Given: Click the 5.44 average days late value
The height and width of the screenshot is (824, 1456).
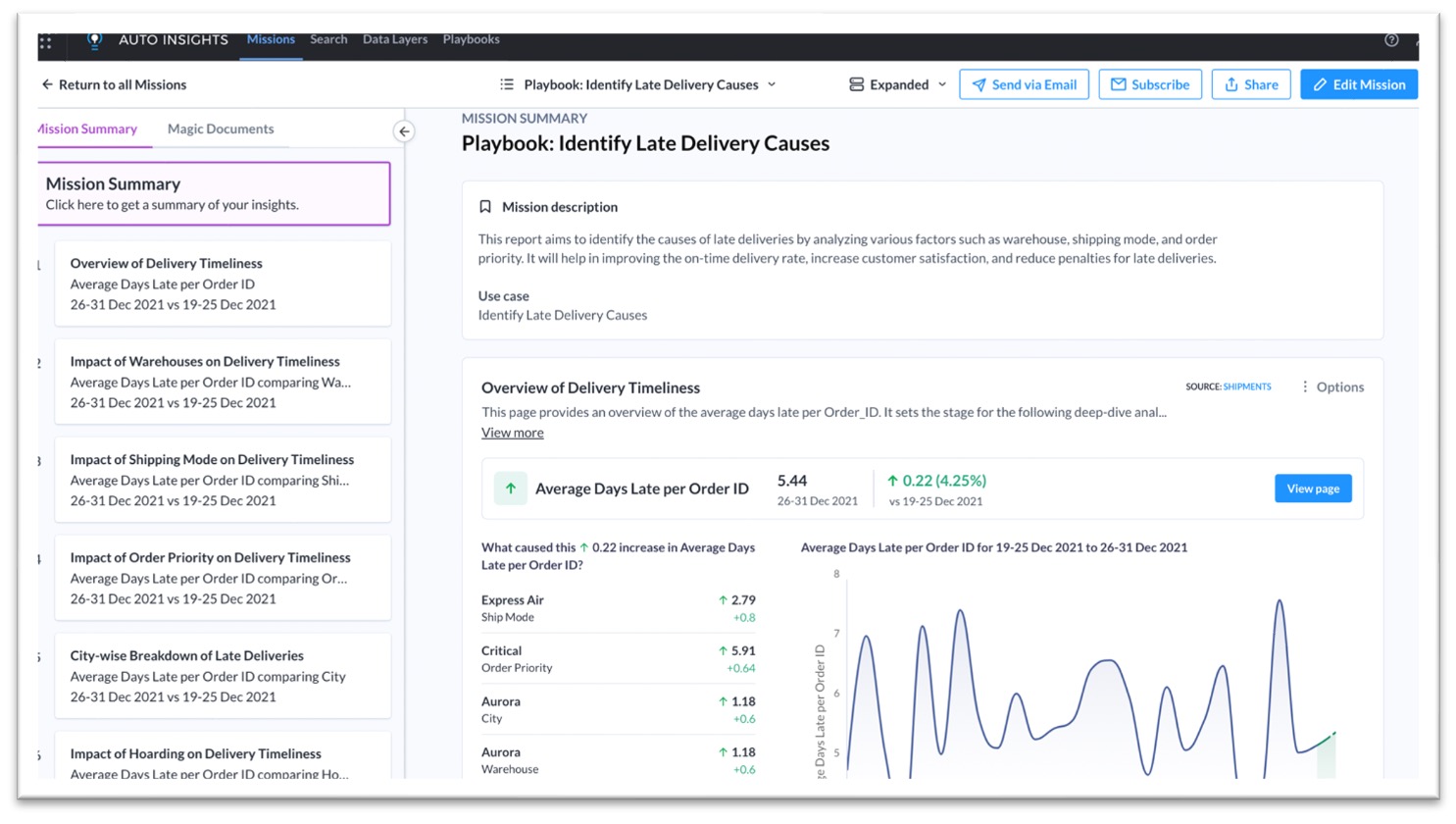Looking at the screenshot, I should [x=792, y=481].
